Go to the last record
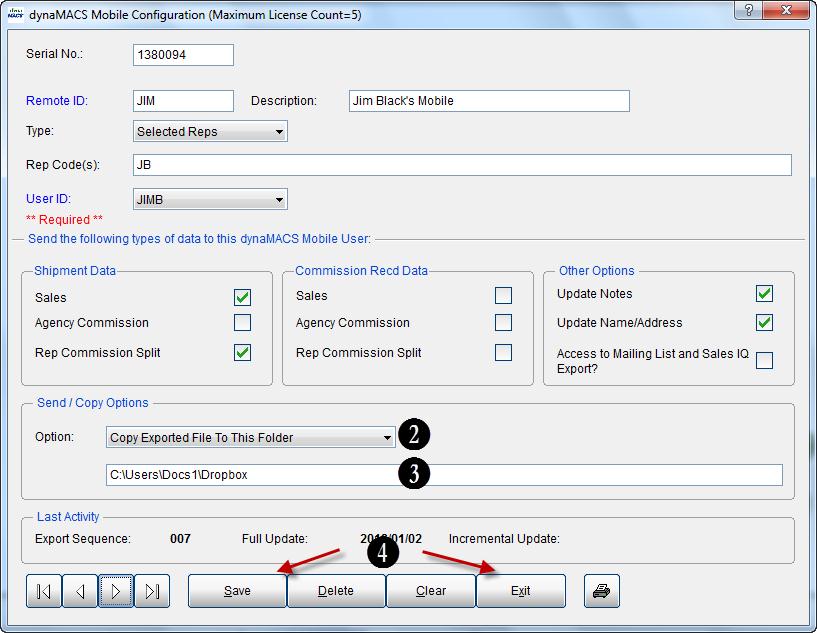The height and width of the screenshot is (633, 817). (x=152, y=591)
